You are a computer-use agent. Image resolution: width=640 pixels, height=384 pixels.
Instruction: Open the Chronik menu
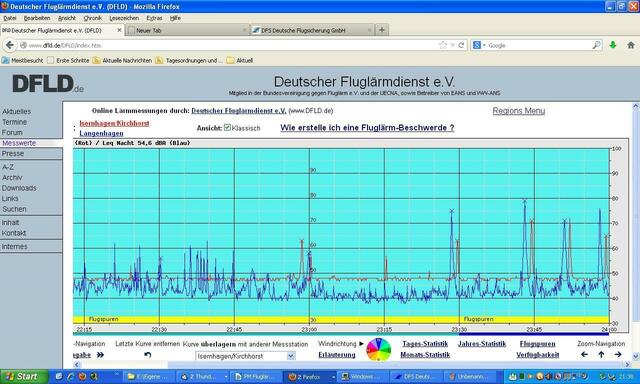click(x=93, y=18)
